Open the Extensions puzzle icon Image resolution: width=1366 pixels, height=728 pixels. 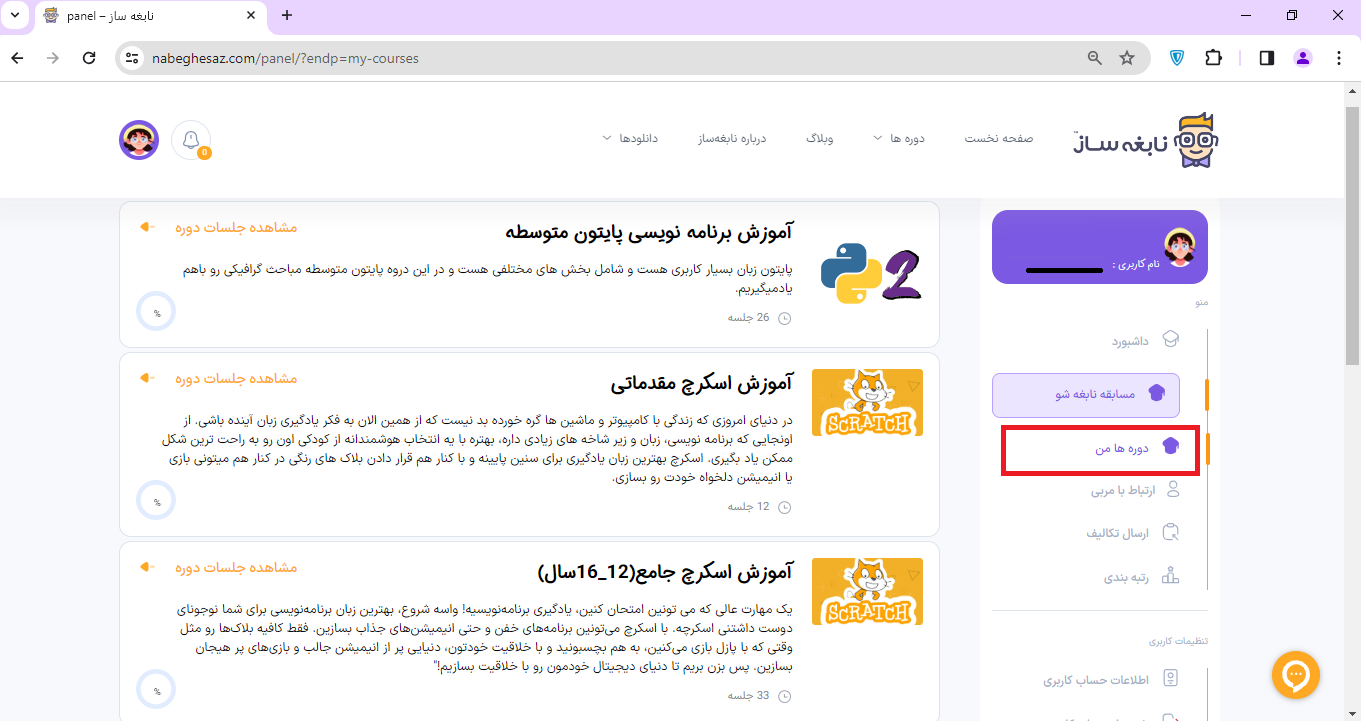(1213, 58)
